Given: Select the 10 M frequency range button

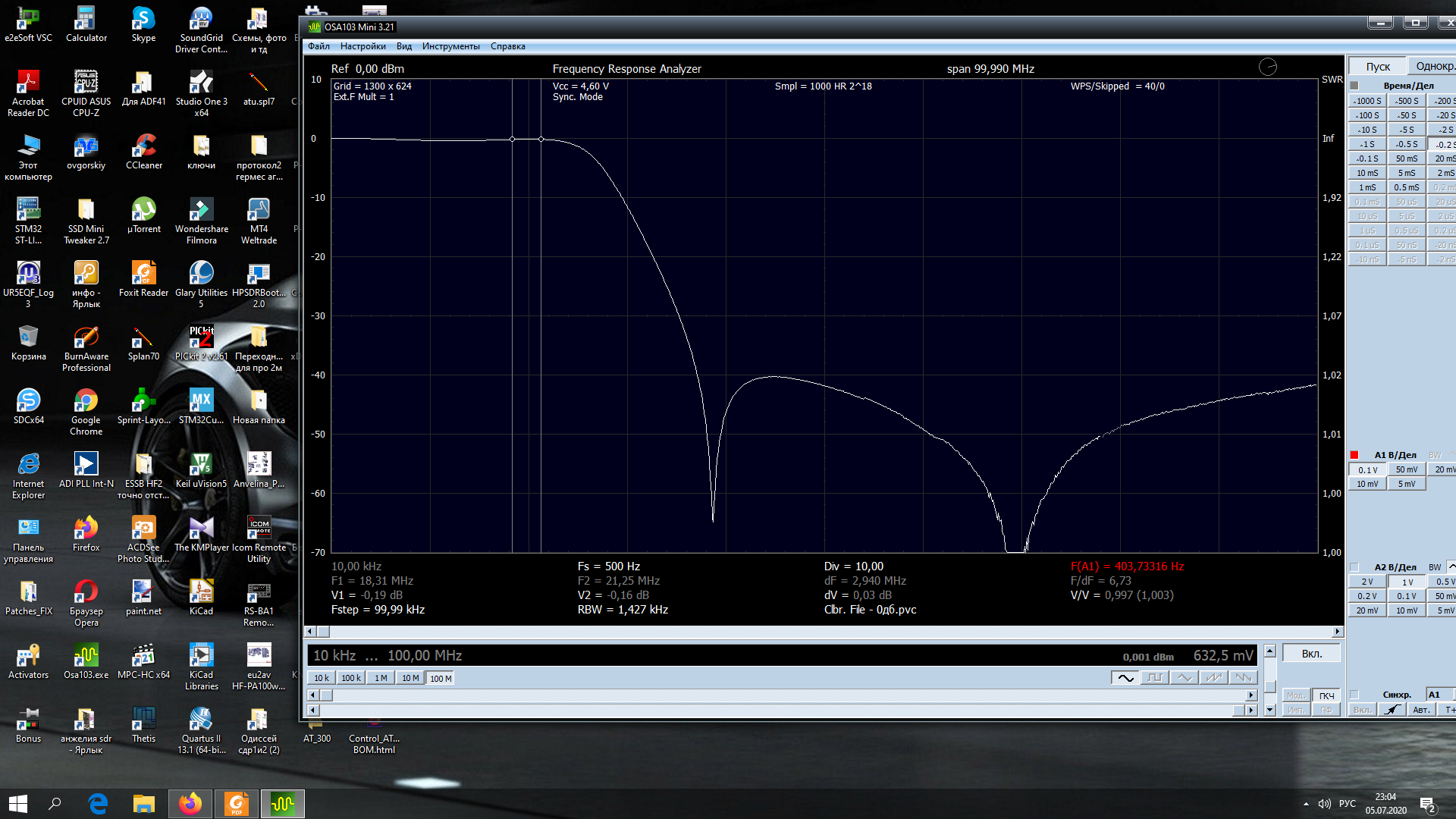Looking at the screenshot, I should tap(410, 679).
